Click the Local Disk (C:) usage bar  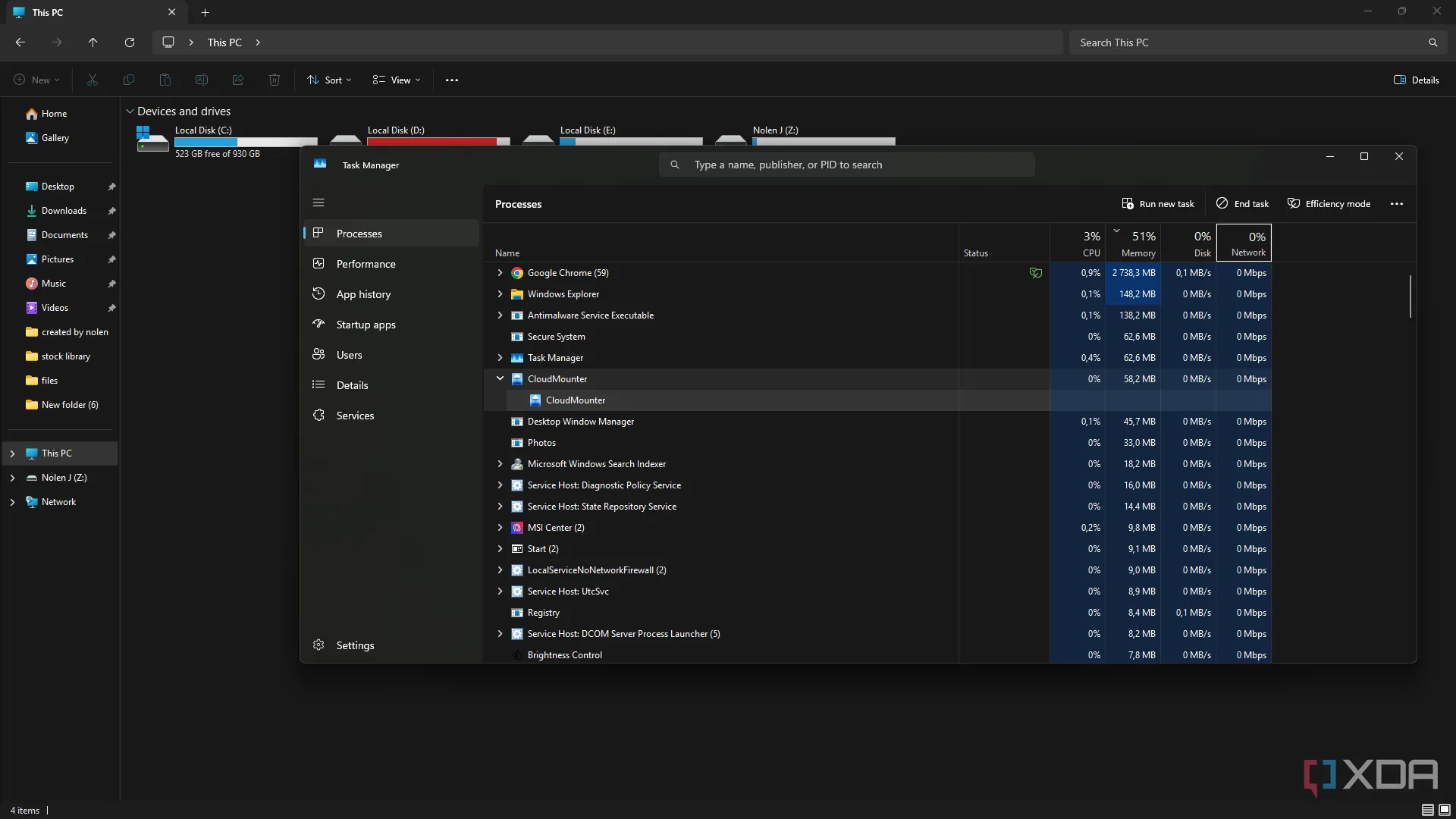coord(246,142)
